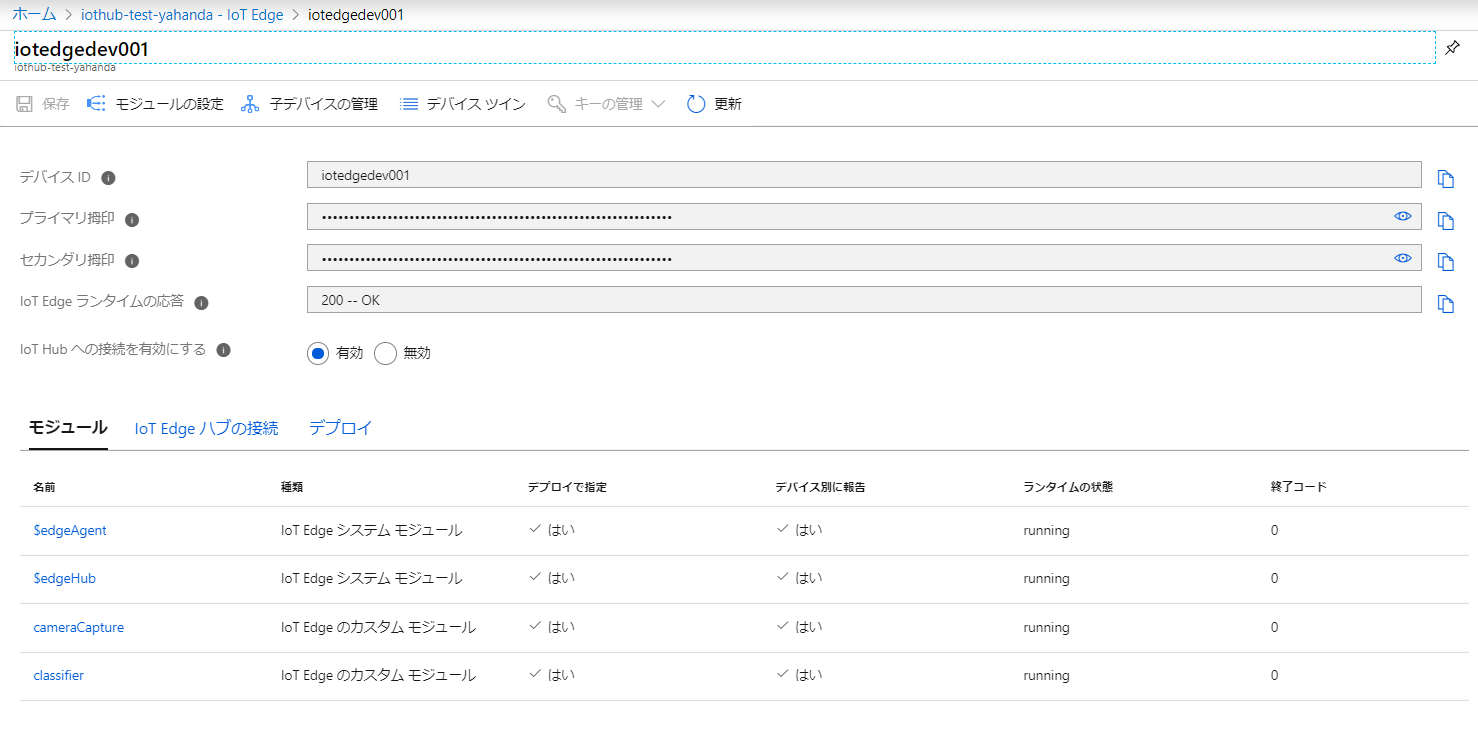Viewport: 1478px width, 737px height.
Task: Open the classifier module
Action: coord(58,676)
